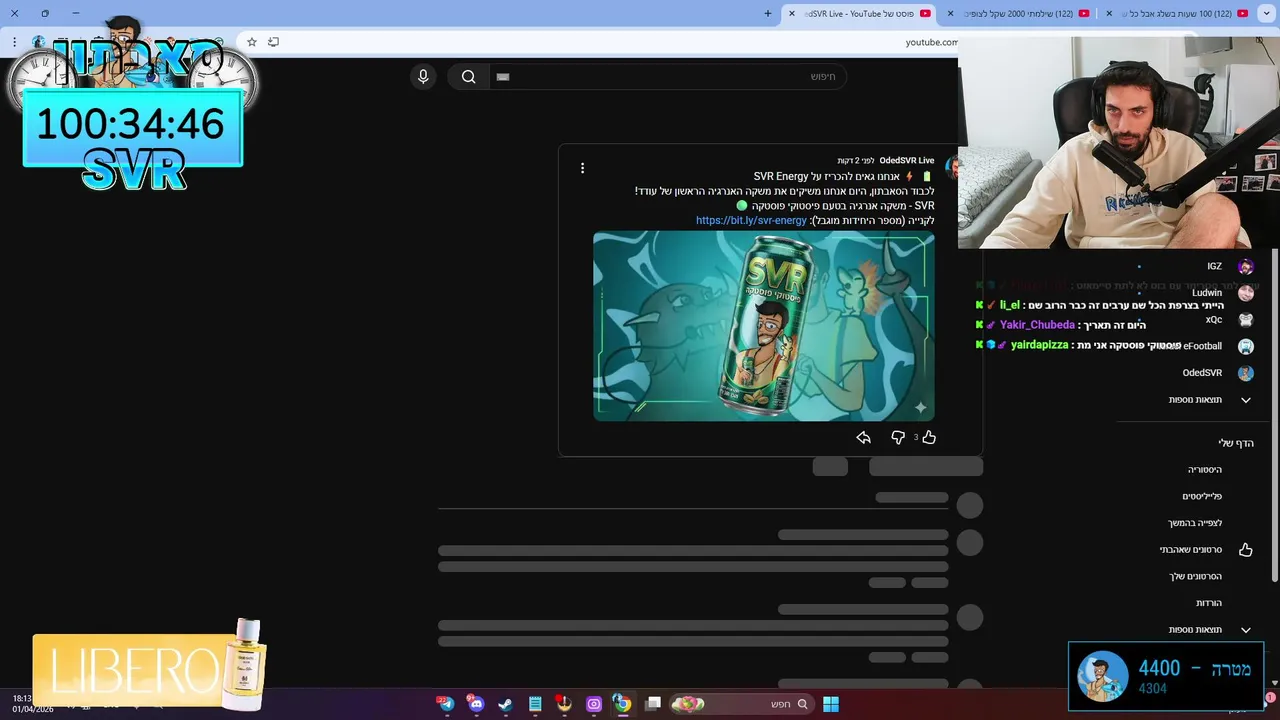Open a new browser tab
Viewport: 1280px width, 720px height.
768,13
